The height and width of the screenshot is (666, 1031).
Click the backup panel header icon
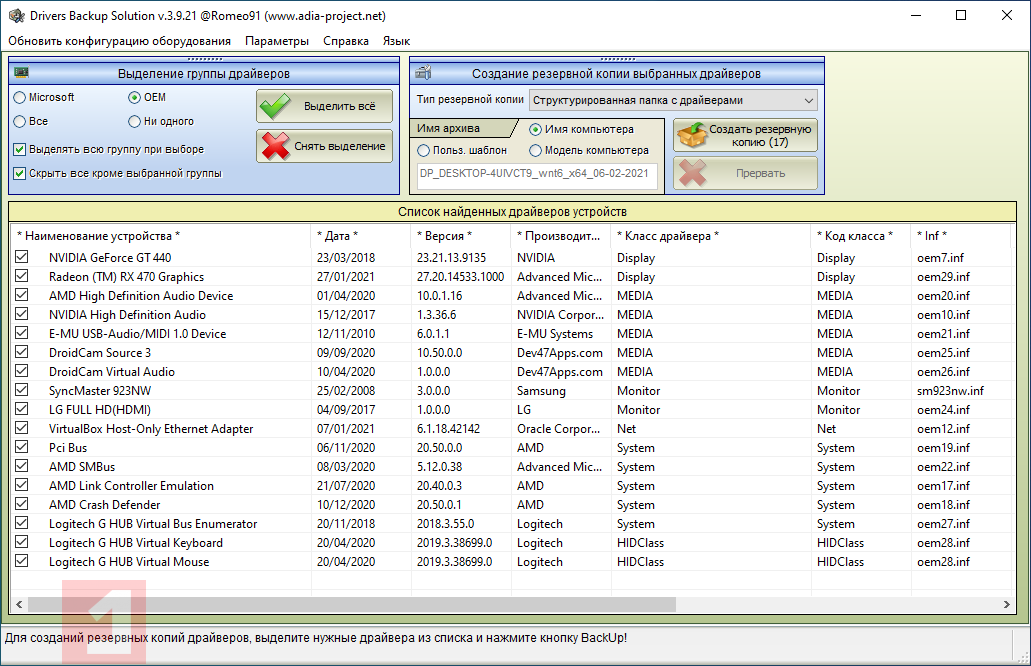click(423, 73)
